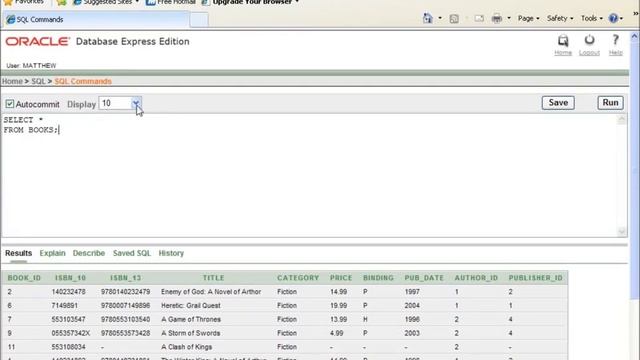Expand the Page menu dropdown
The image size is (640, 360).
coord(528,18)
